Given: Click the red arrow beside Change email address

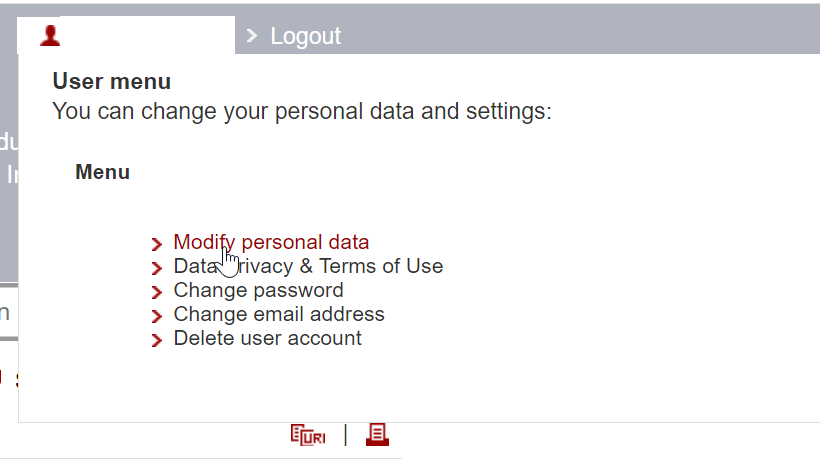Looking at the screenshot, I should pyautogui.click(x=157, y=316).
